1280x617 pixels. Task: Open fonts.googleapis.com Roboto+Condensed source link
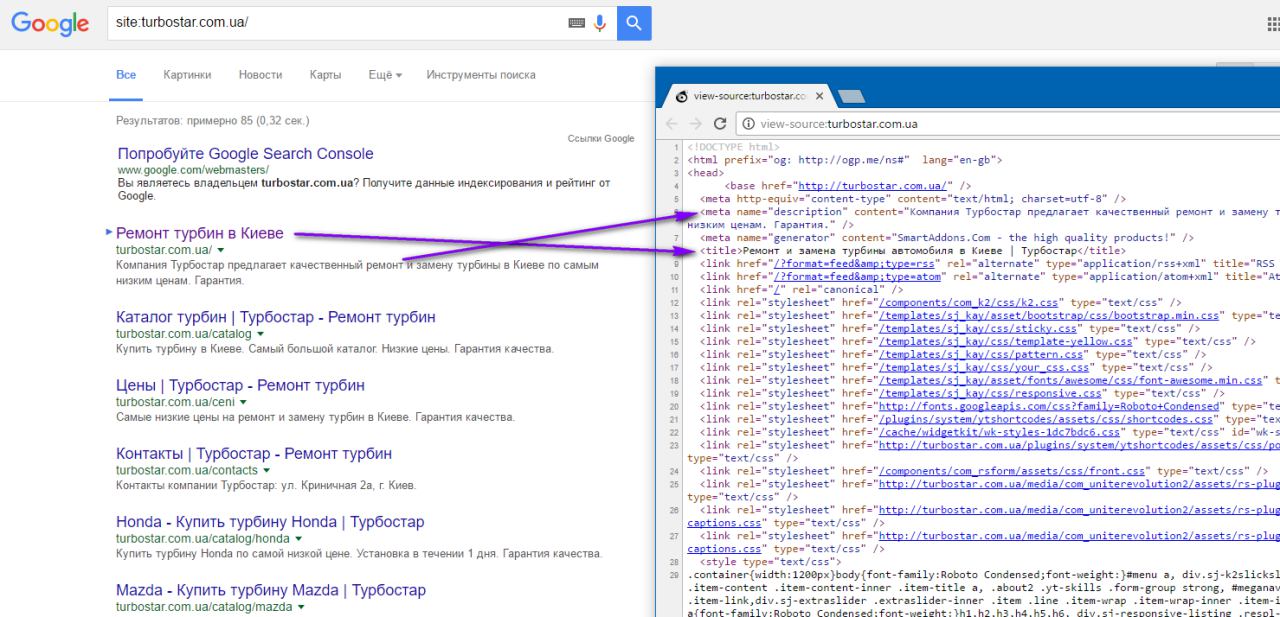click(x=1049, y=406)
